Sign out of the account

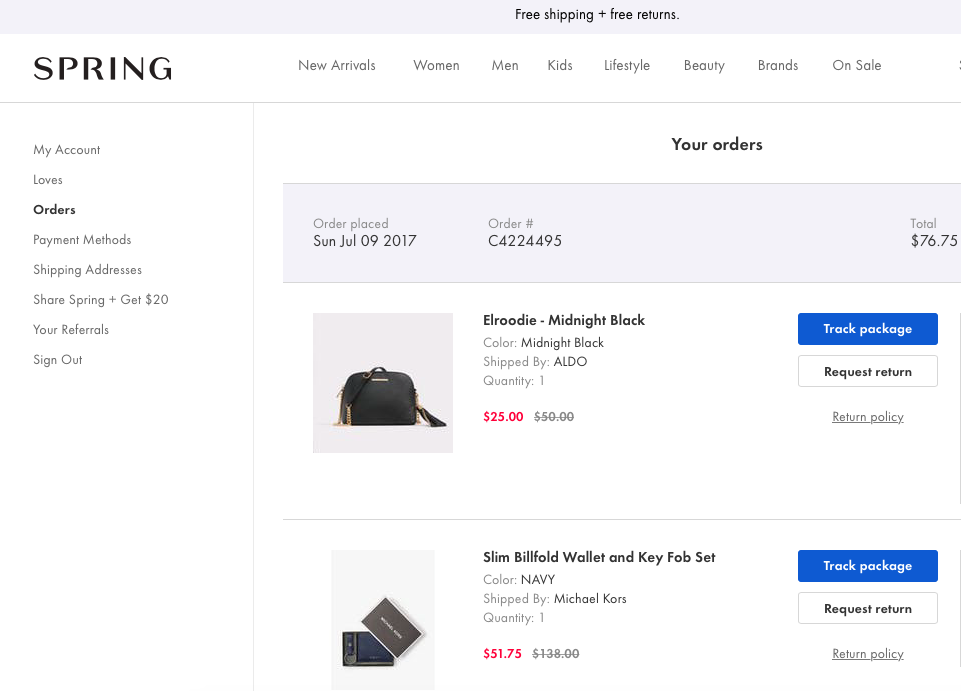58,360
